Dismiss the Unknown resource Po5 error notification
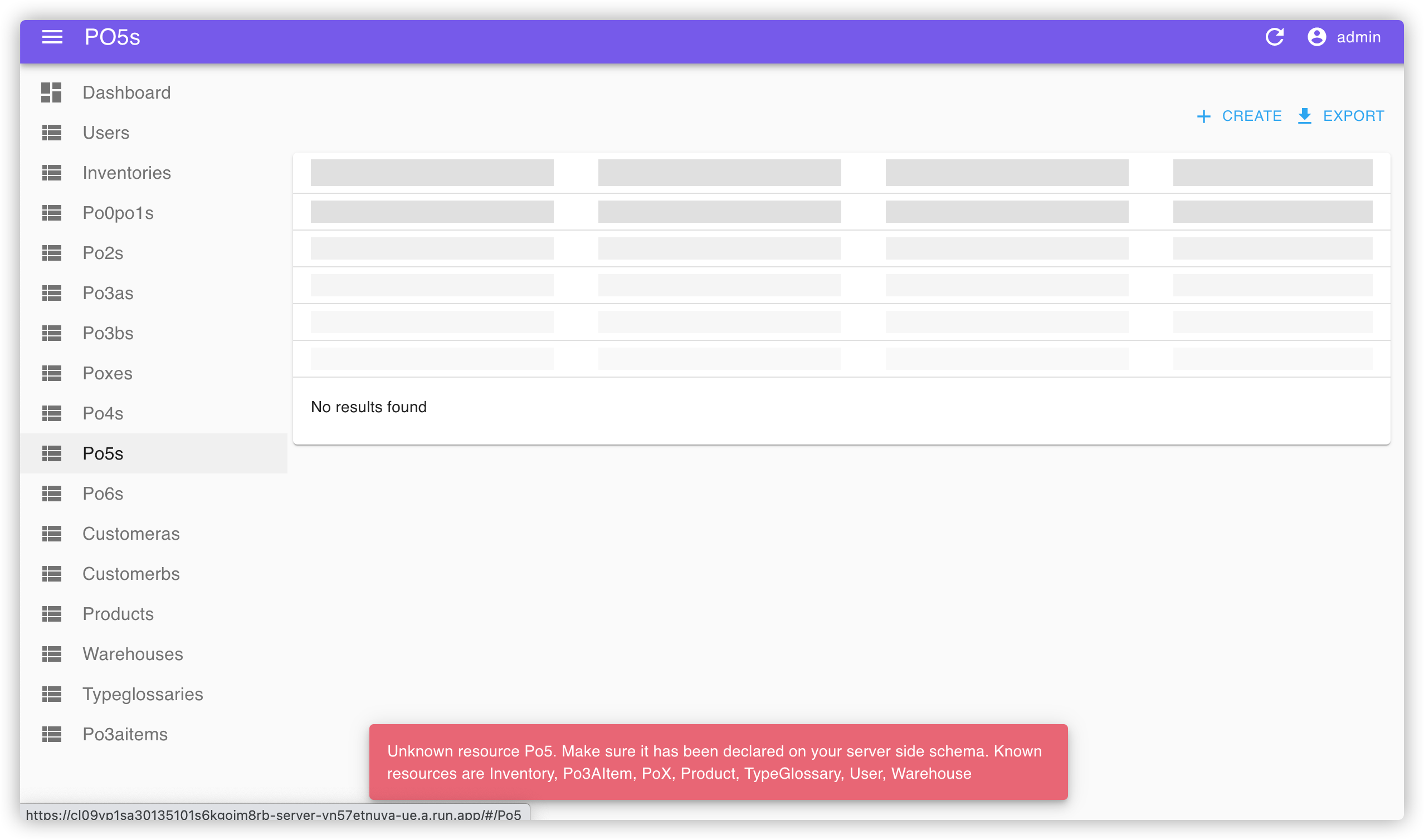The width and height of the screenshot is (1424, 840). pos(718,761)
